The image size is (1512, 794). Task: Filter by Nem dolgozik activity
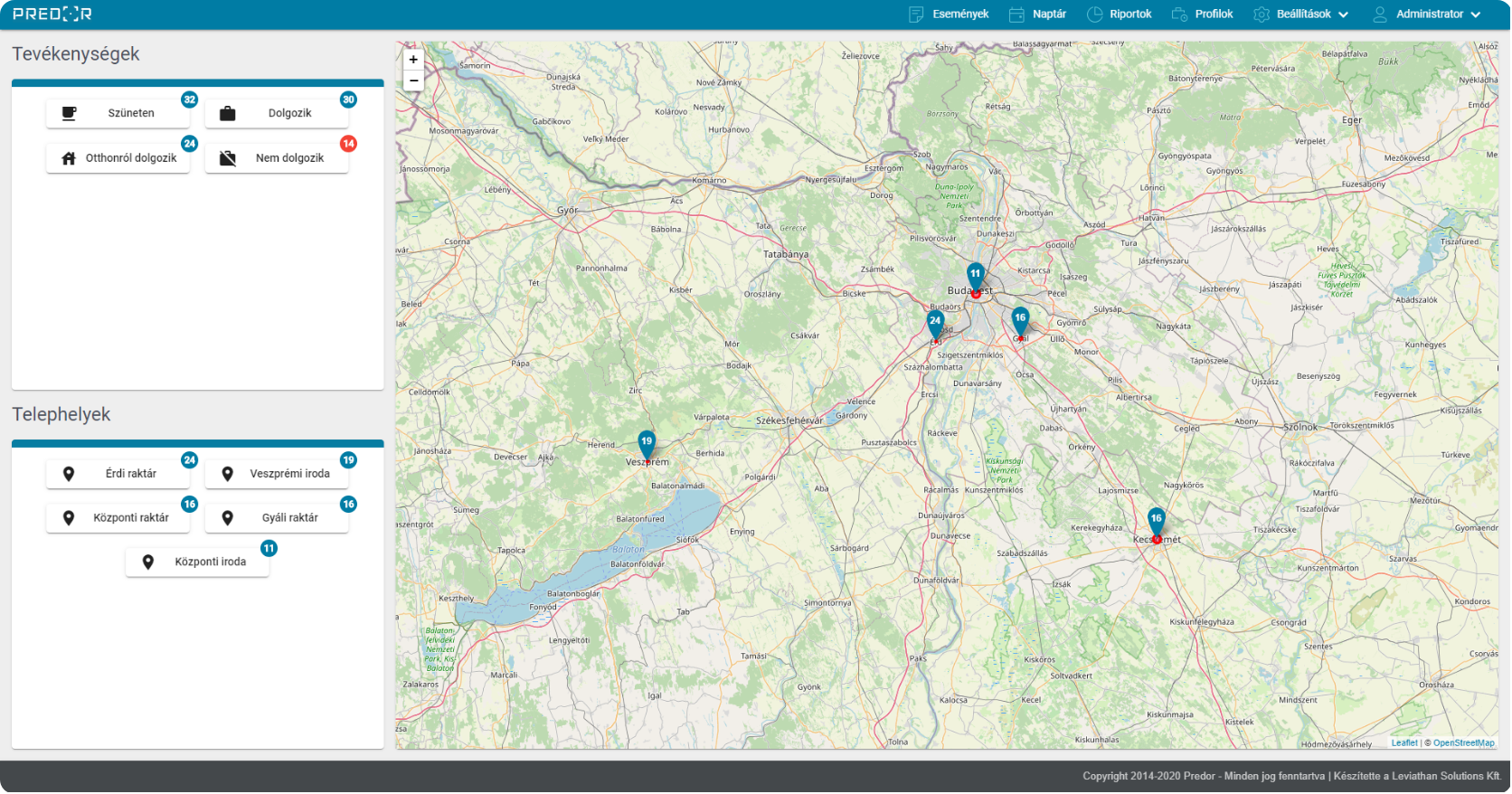(277, 158)
